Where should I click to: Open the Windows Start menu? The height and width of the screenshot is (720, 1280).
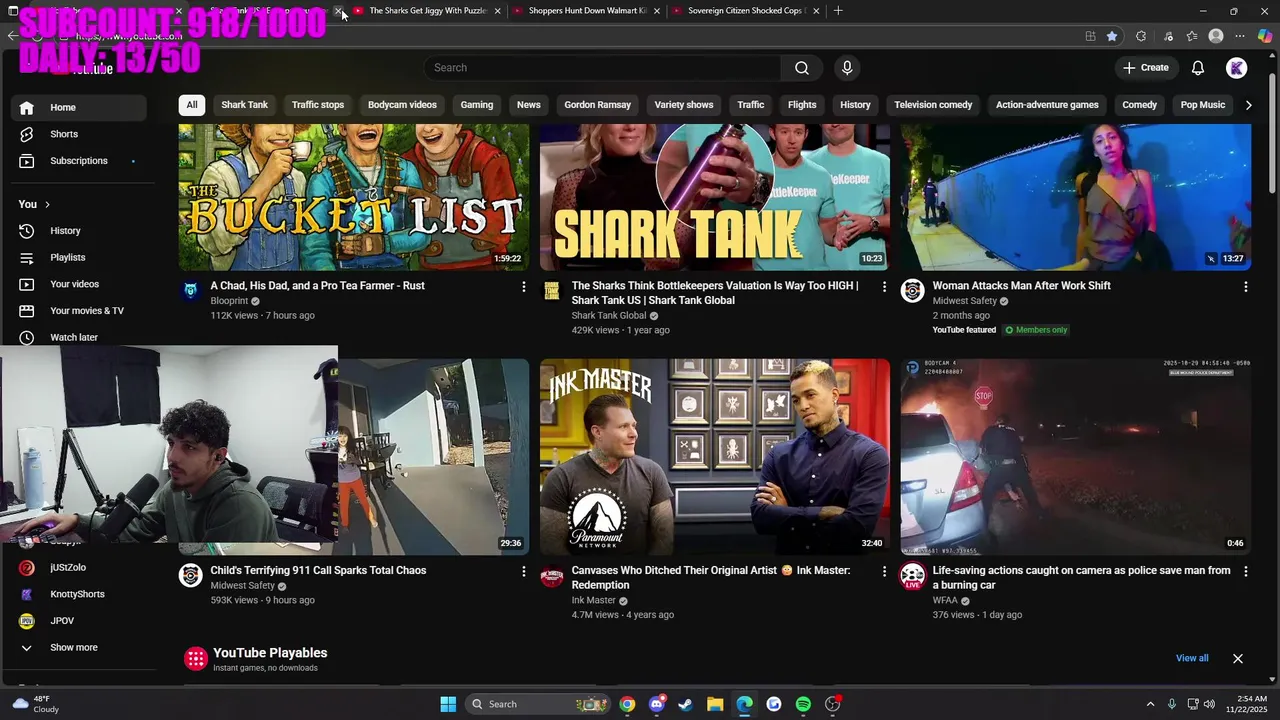click(448, 704)
